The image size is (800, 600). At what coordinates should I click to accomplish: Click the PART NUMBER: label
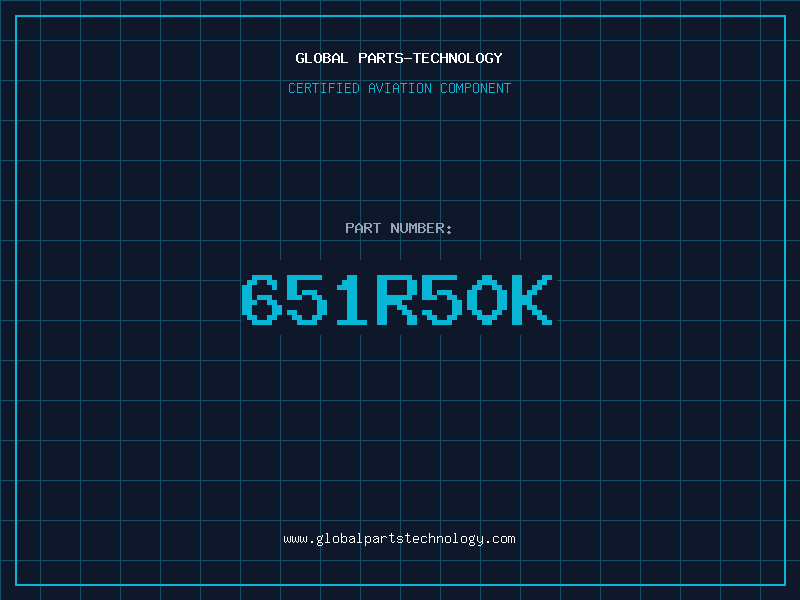click(x=399, y=228)
